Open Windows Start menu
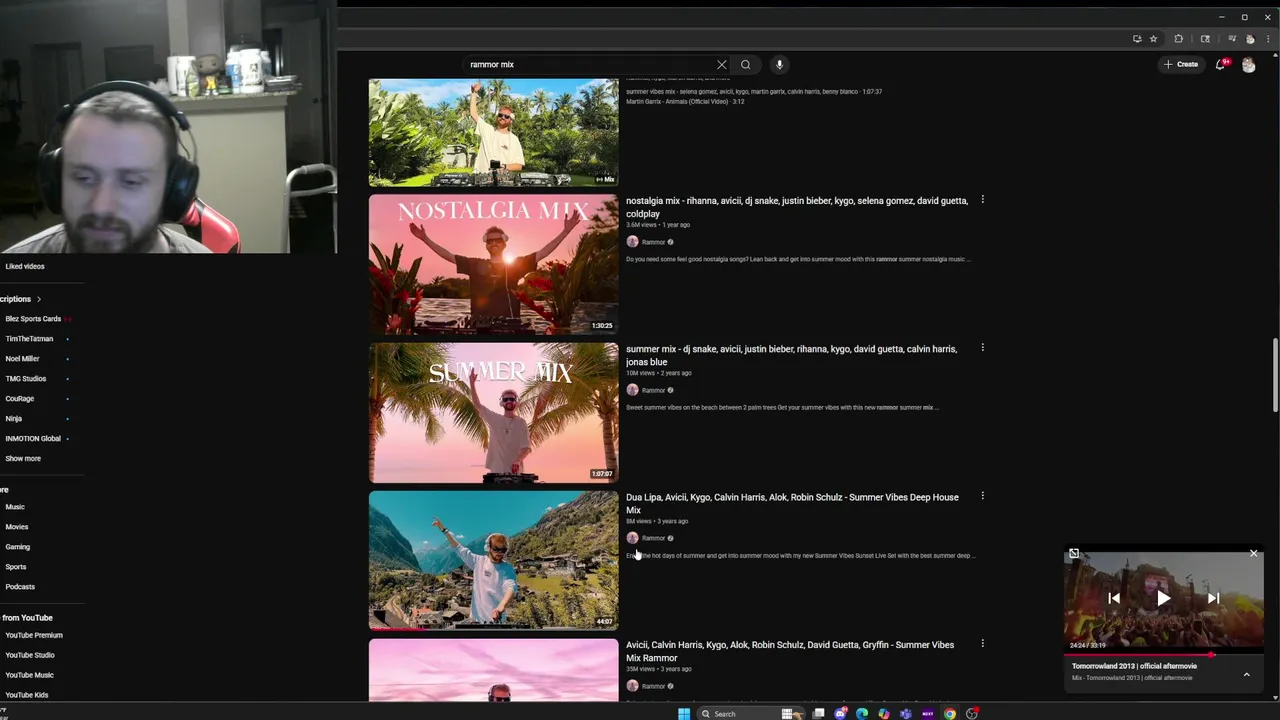1280x720 pixels. click(684, 714)
